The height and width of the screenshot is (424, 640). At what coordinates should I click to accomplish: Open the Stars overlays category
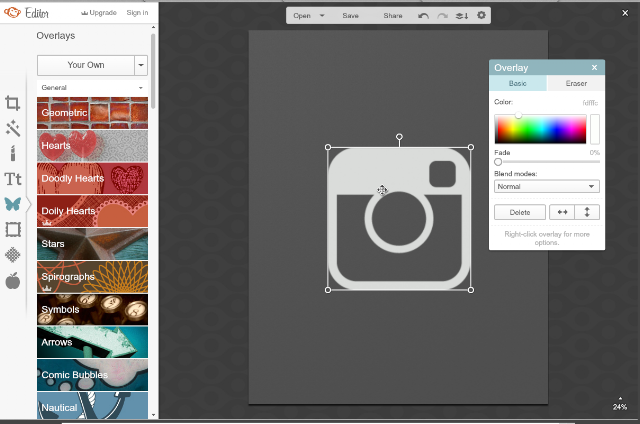93,244
